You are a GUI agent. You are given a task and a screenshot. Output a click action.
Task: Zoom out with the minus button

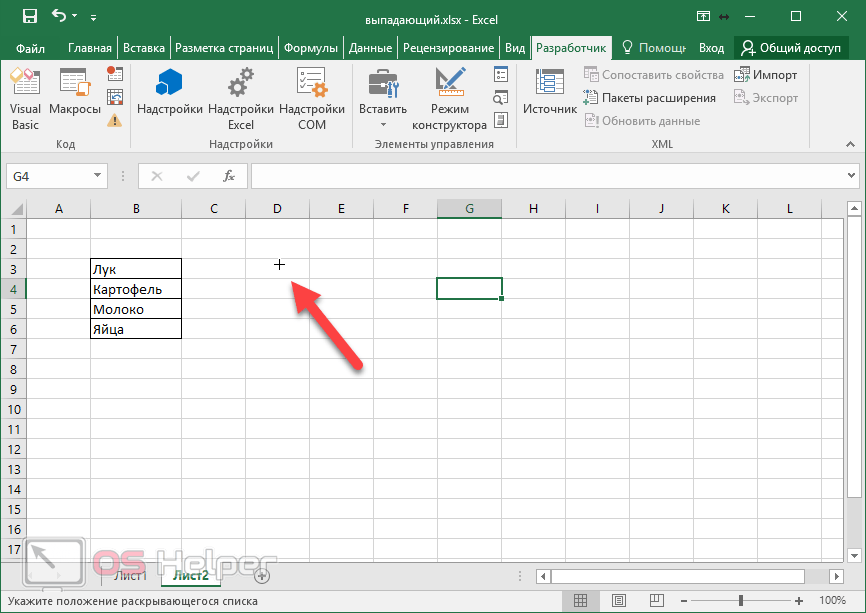[x=684, y=601]
